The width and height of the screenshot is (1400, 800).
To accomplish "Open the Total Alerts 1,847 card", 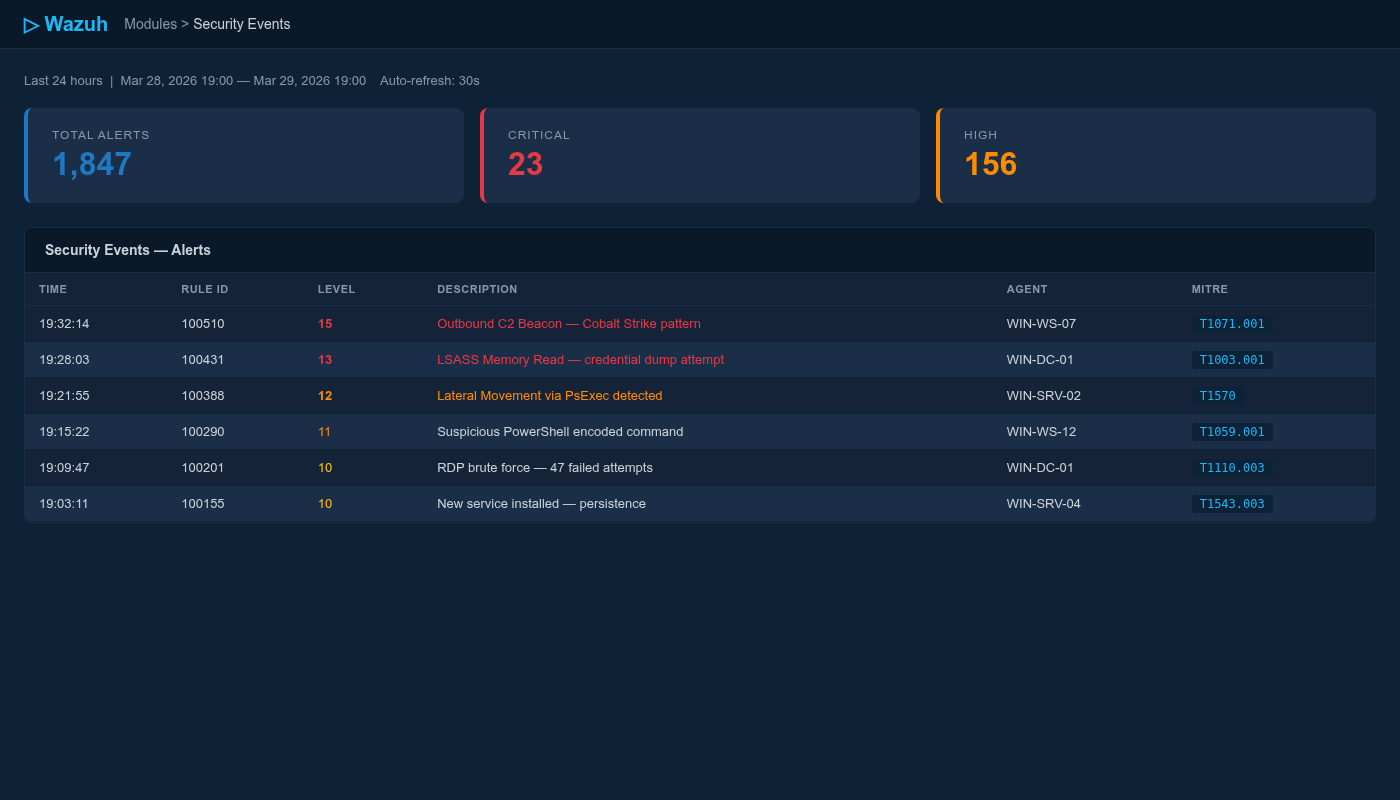I will coord(244,156).
